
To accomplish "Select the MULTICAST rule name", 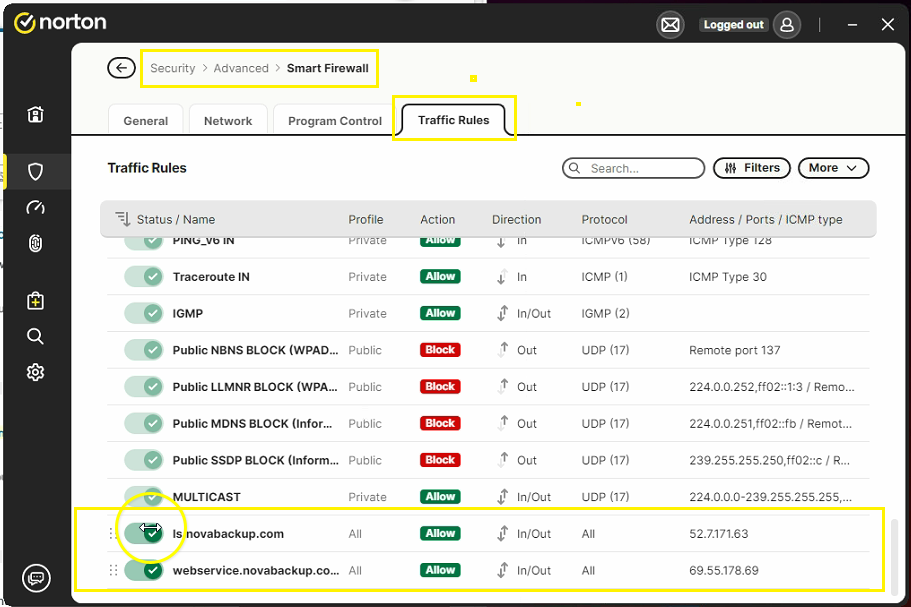I will click(x=206, y=497).
